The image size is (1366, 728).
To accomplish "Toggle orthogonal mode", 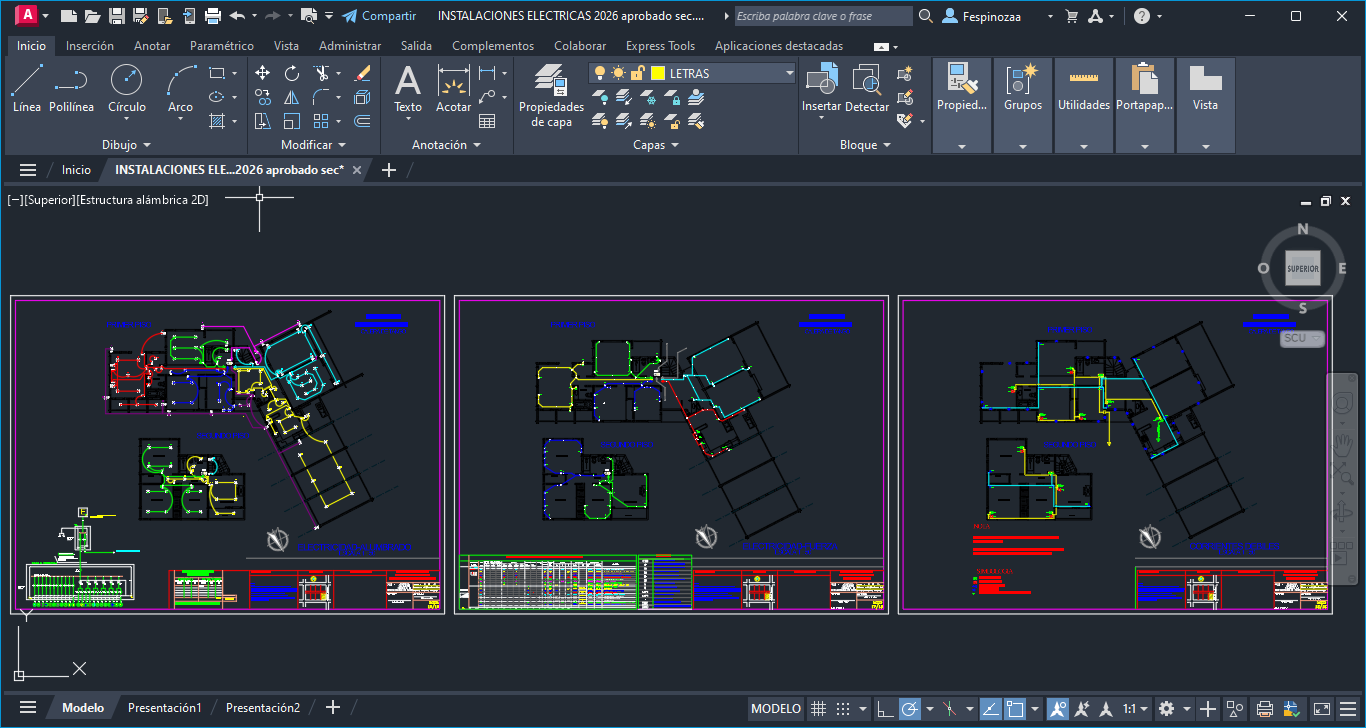I will coord(885,709).
